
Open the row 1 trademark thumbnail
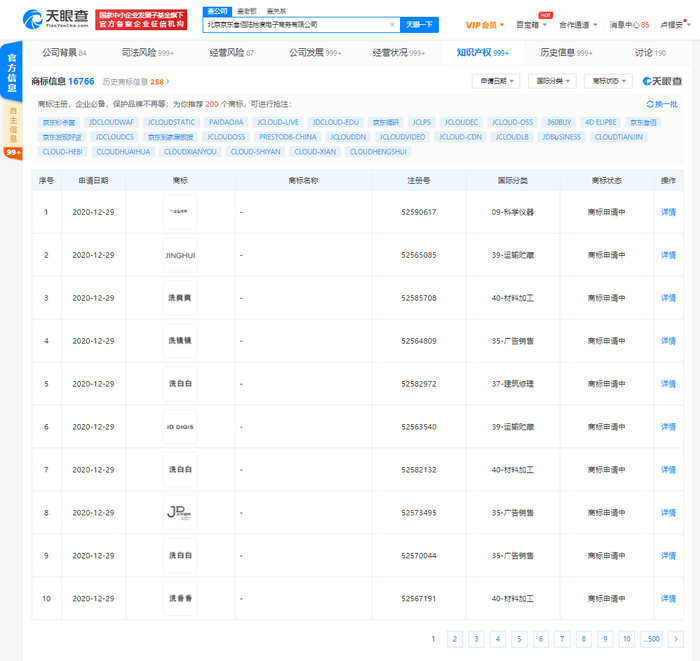pos(180,212)
